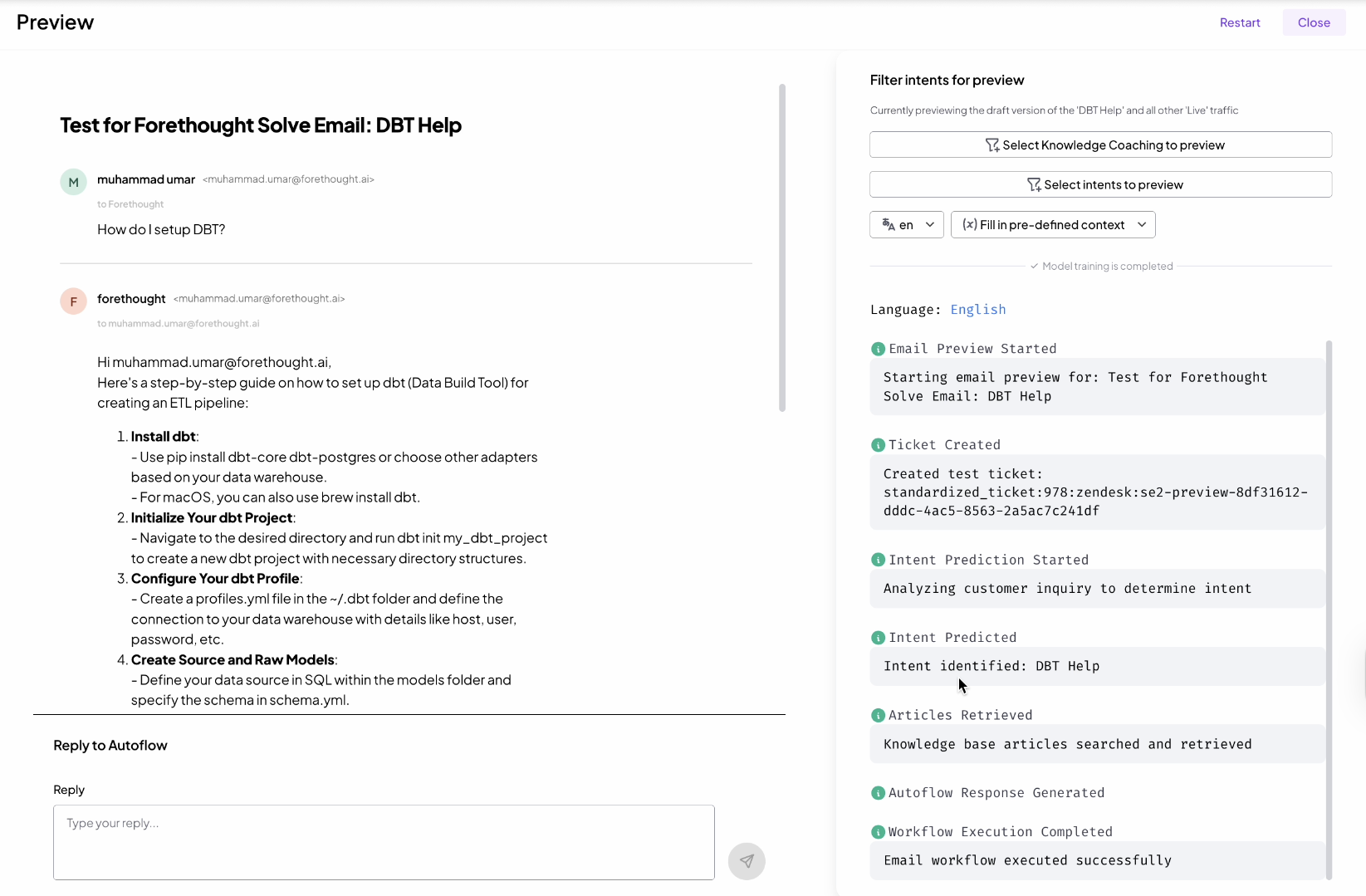Click the translate icon in the language selector
Screen dimensions: 1366x896
pyautogui.click(x=889, y=224)
